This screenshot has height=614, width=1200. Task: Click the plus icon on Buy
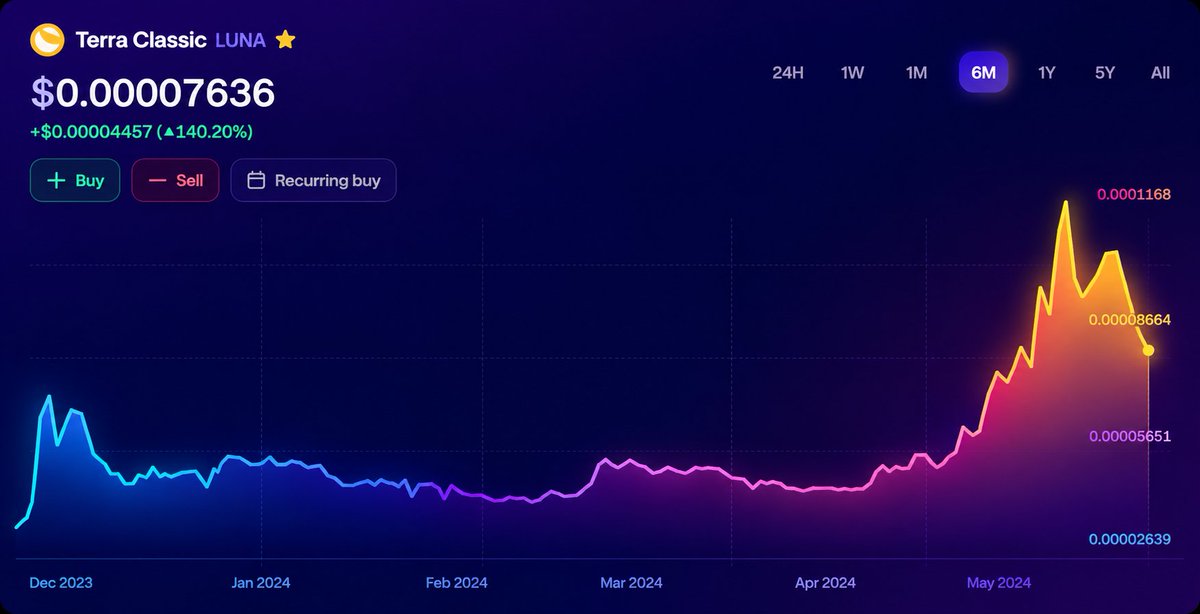(56, 180)
